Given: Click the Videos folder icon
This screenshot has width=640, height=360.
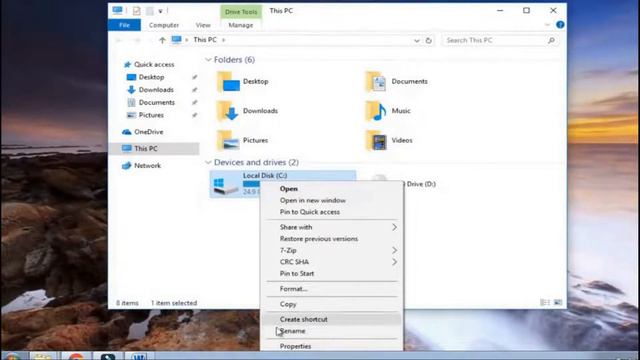Looking at the screenshot, I should pyautogui.click(x=376, y=140).
